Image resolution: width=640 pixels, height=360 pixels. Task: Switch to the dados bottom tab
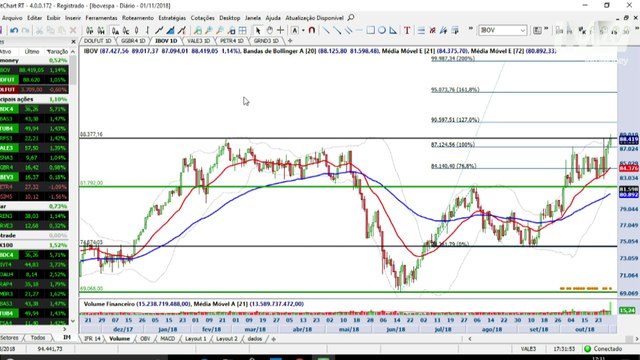point(255,339)
